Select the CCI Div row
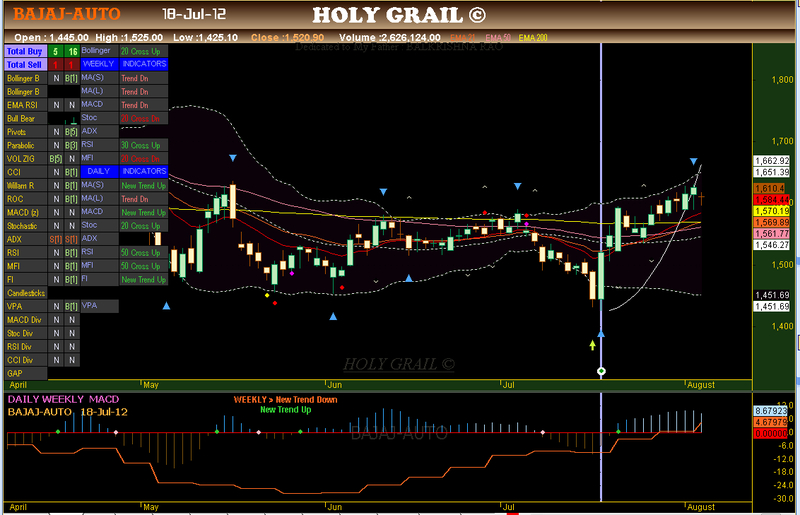Image resolution: width=800 pixels, height=515 pixels. click(x=26, y=360)
